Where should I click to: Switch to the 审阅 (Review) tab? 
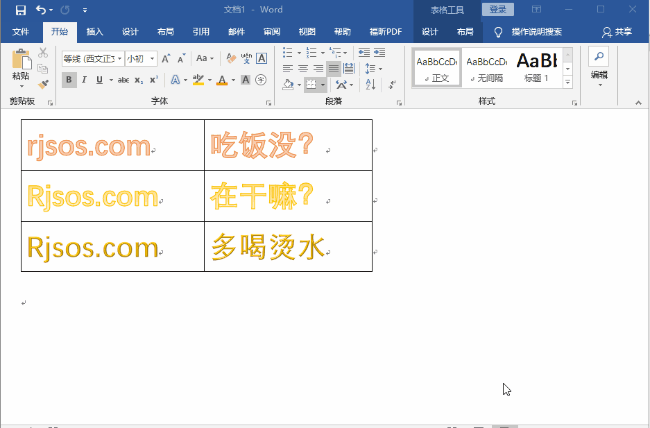(x=272, y=32)
